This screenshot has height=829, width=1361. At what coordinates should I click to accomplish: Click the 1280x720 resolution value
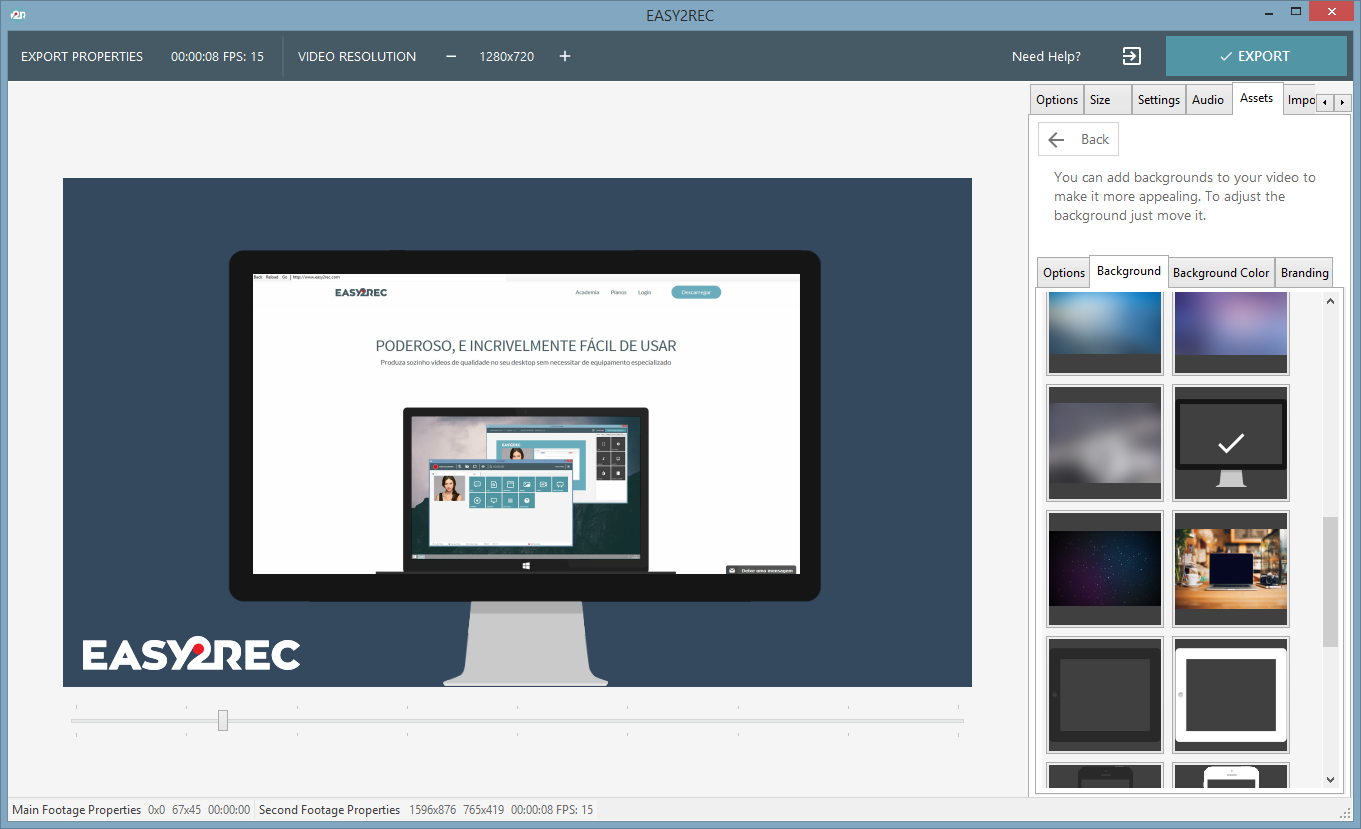point(507,56)
